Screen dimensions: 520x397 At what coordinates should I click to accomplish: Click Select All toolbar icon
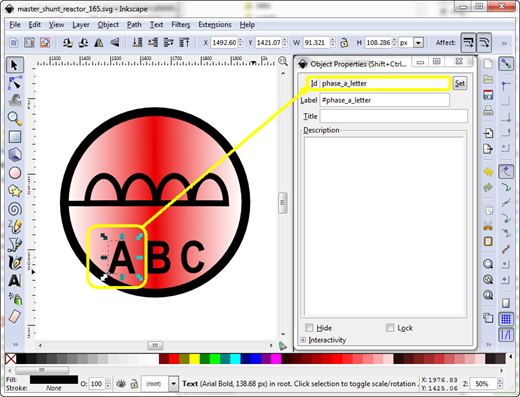pos(14,43)
